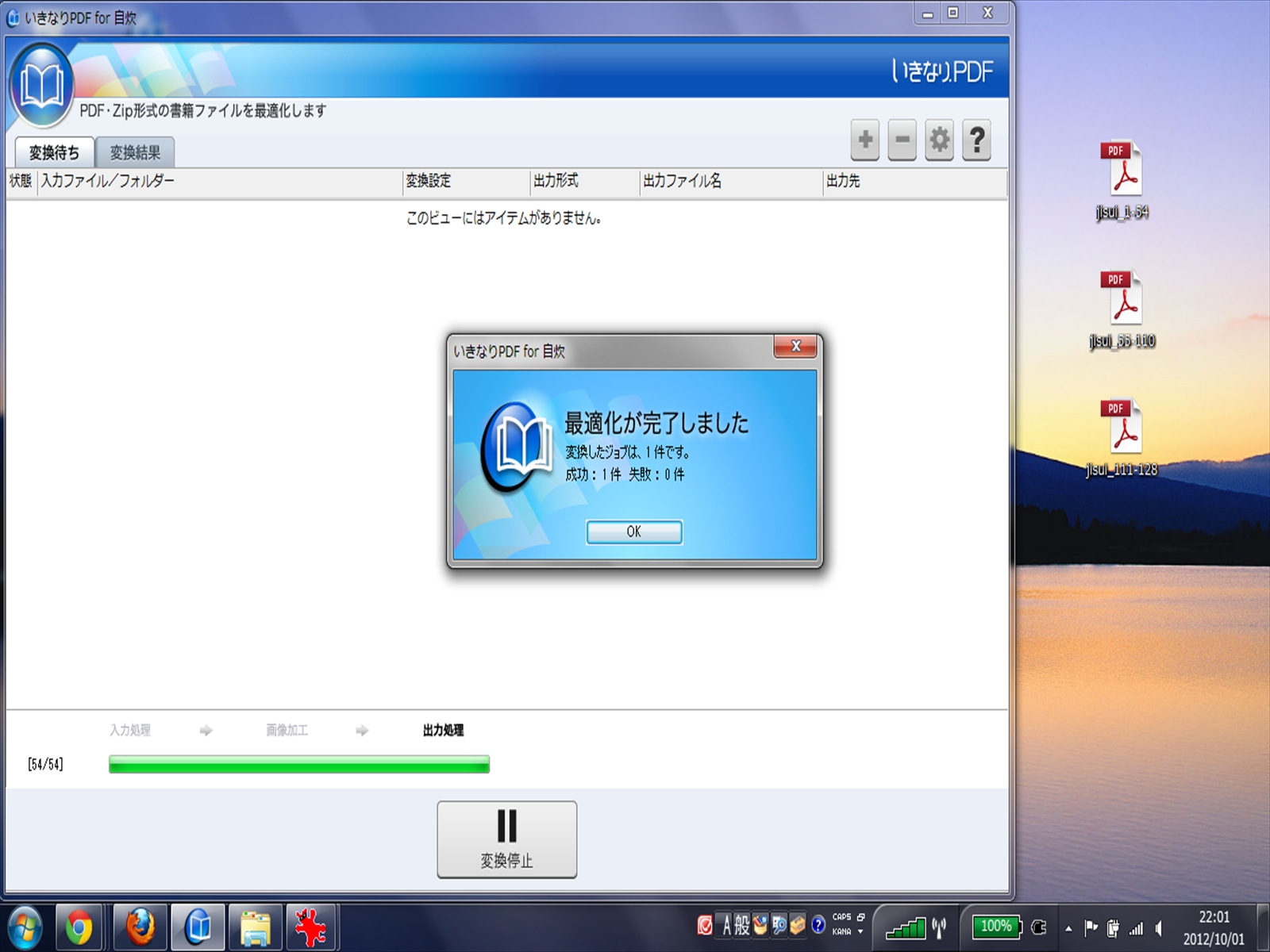Click the red checkmark language bar icon

pos(705,926)
